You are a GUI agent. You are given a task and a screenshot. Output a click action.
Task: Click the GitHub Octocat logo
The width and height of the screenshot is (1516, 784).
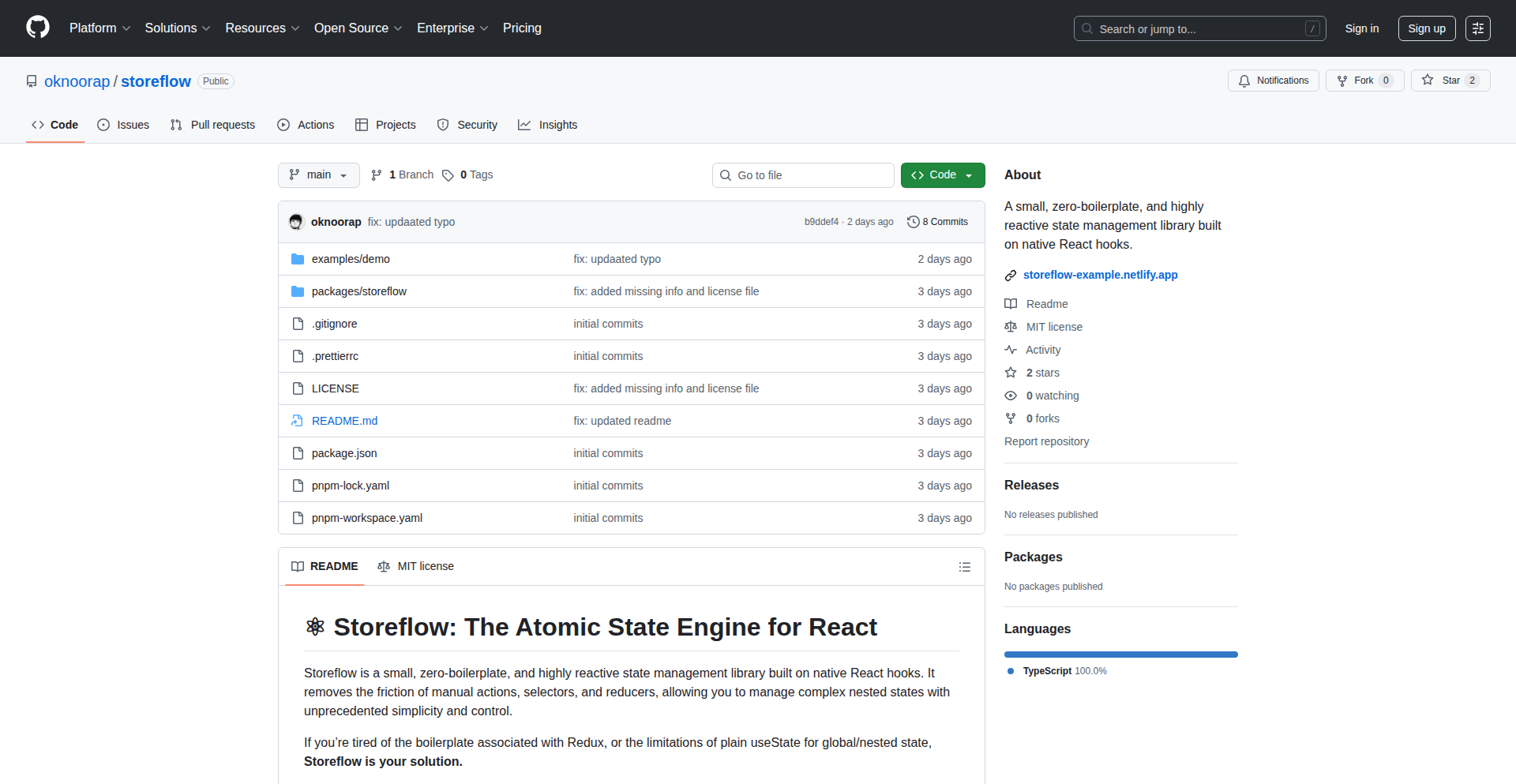[x=38, y=28]
